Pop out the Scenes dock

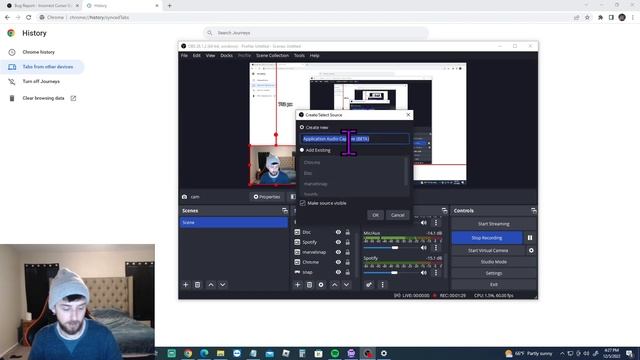point(284,211)
